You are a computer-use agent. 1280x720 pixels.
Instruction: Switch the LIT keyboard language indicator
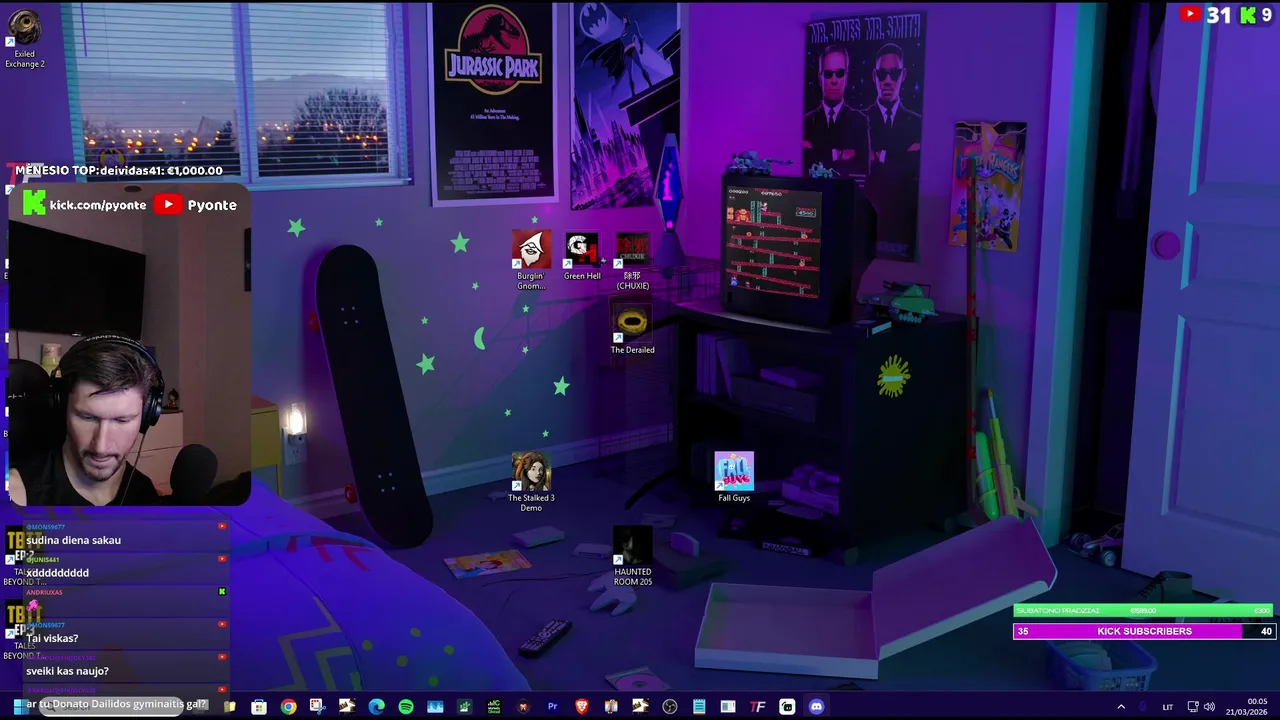coord(1168,707)
